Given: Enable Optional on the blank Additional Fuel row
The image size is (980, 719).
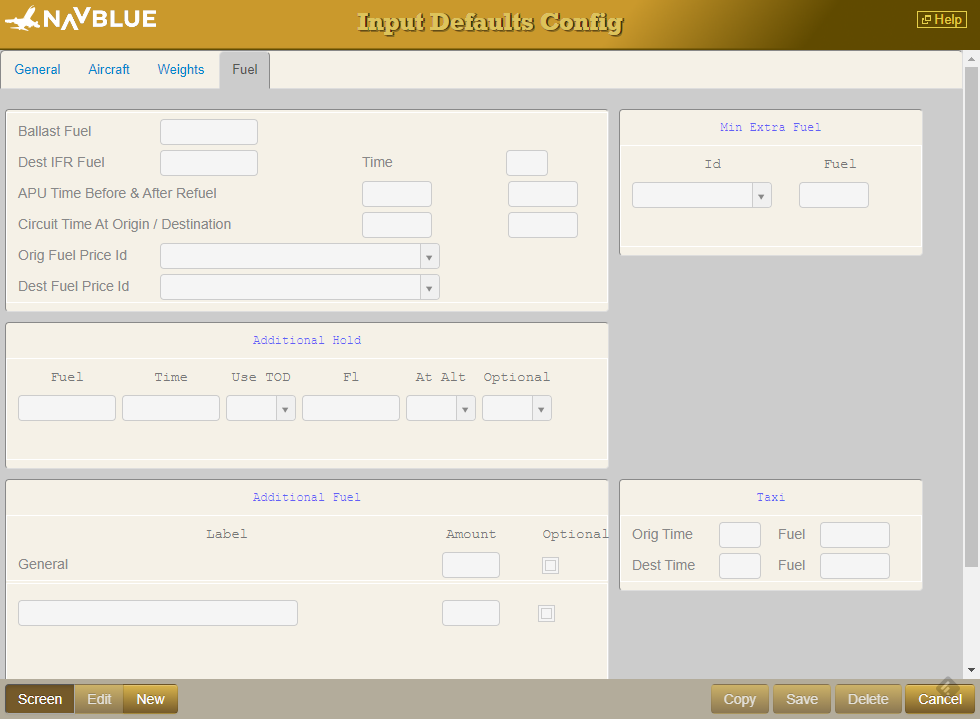Looking at the screenshot, I should (546, 613).
